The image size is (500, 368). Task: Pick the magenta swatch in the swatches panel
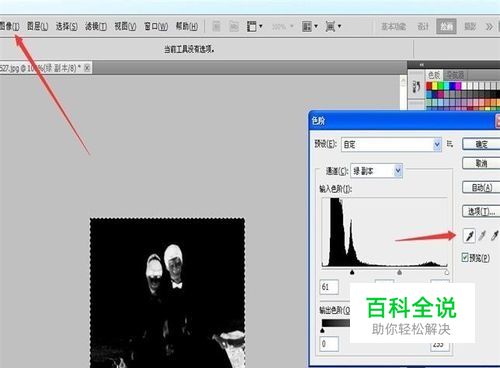tap(458, 86)
